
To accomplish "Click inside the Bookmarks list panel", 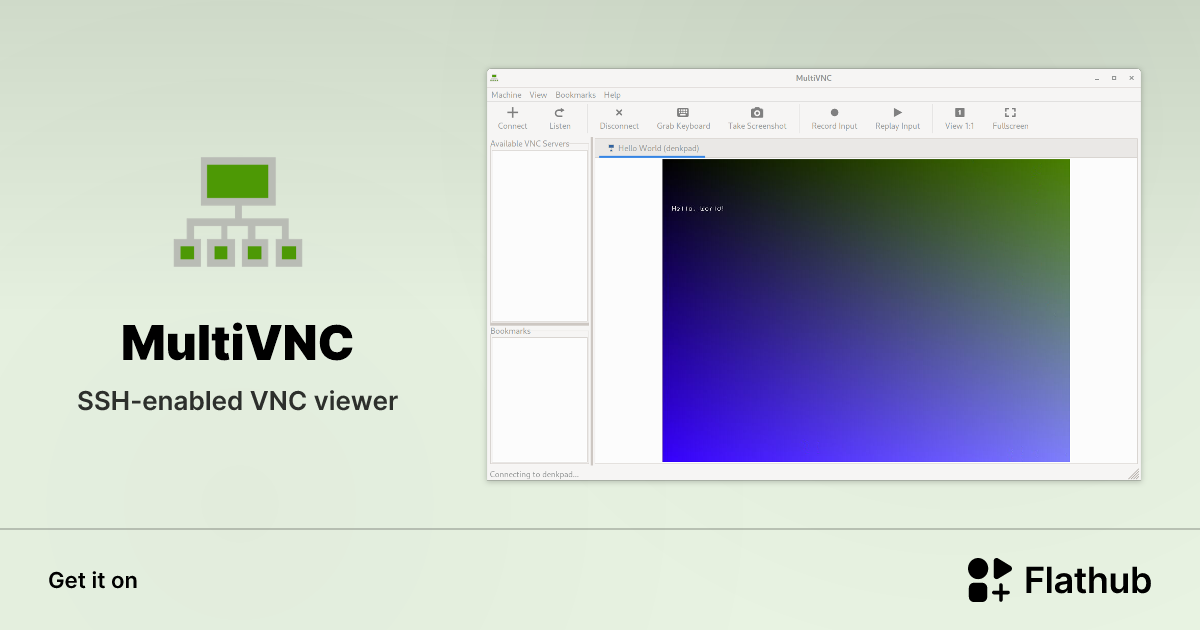I will (x=539, y=400).
